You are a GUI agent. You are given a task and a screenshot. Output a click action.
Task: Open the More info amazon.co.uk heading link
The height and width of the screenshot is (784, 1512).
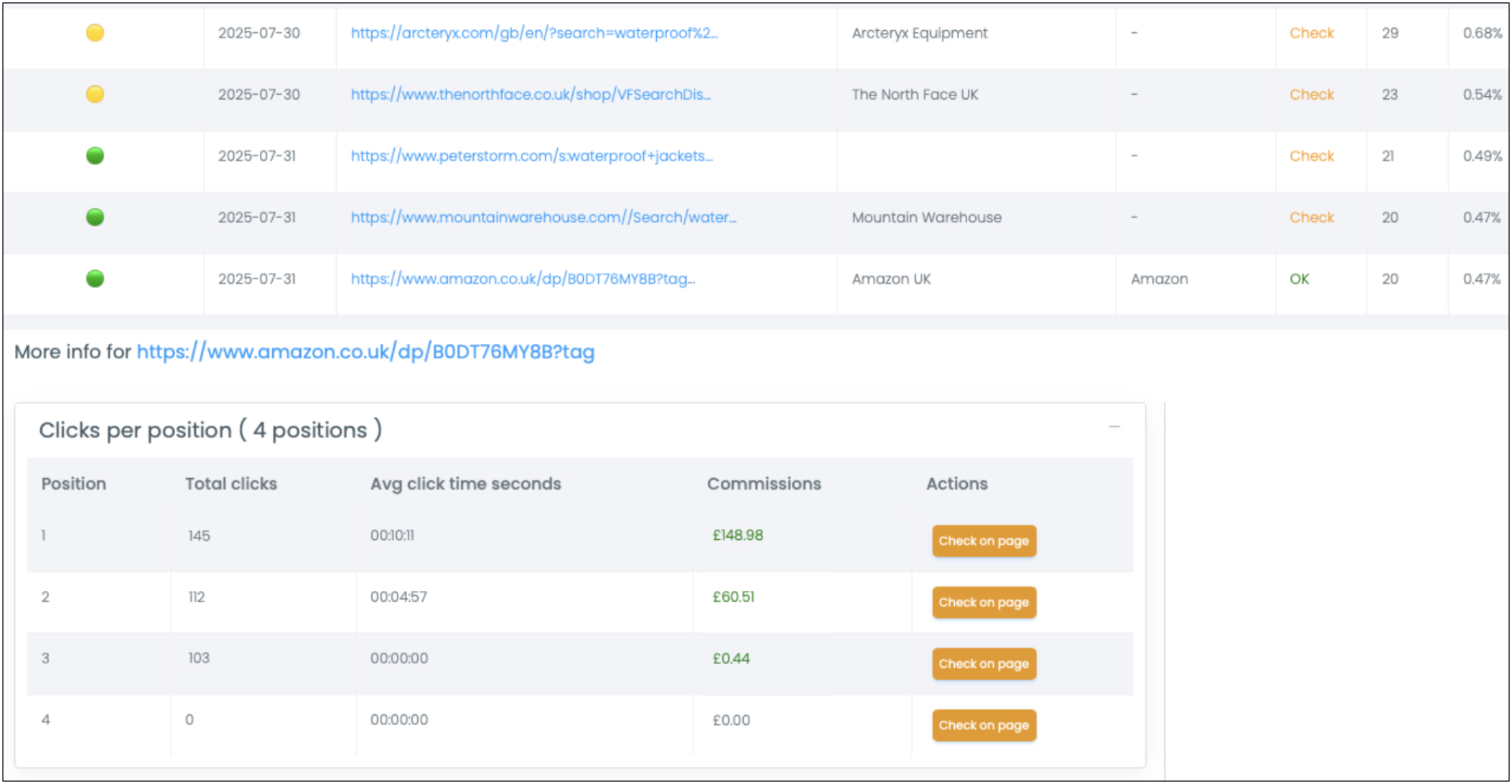[x=365, y=352]
